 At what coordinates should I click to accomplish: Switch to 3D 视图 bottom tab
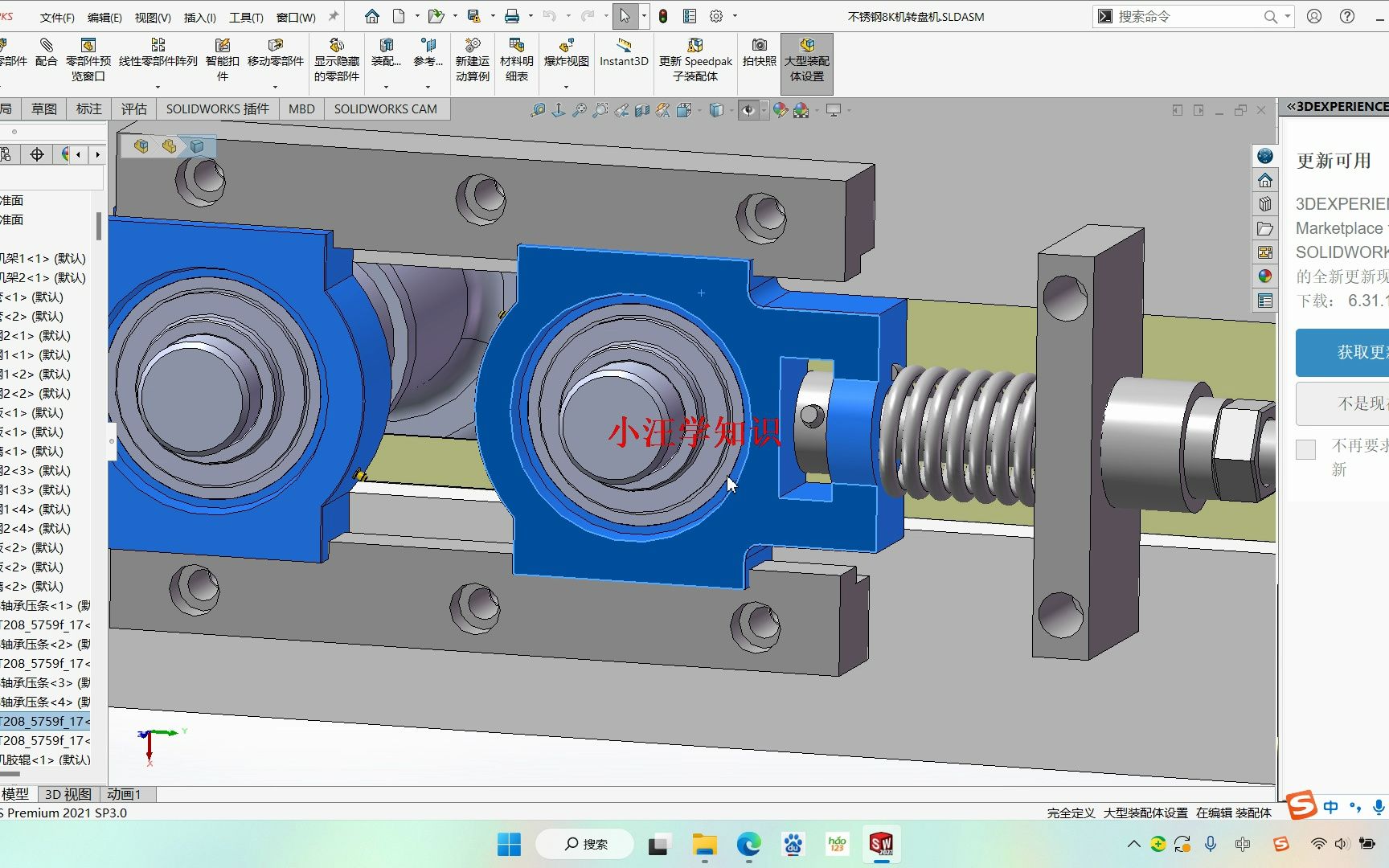tap(68, 794)
